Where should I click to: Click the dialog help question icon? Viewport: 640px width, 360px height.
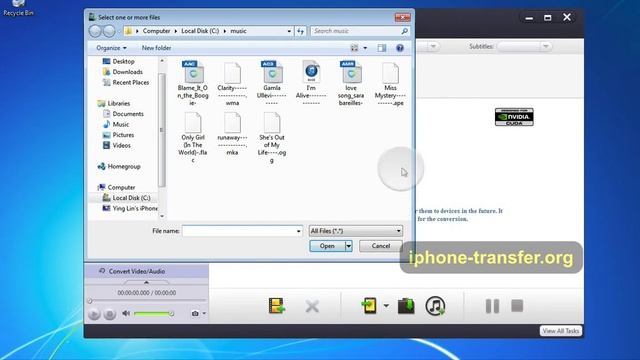(400, 48)
